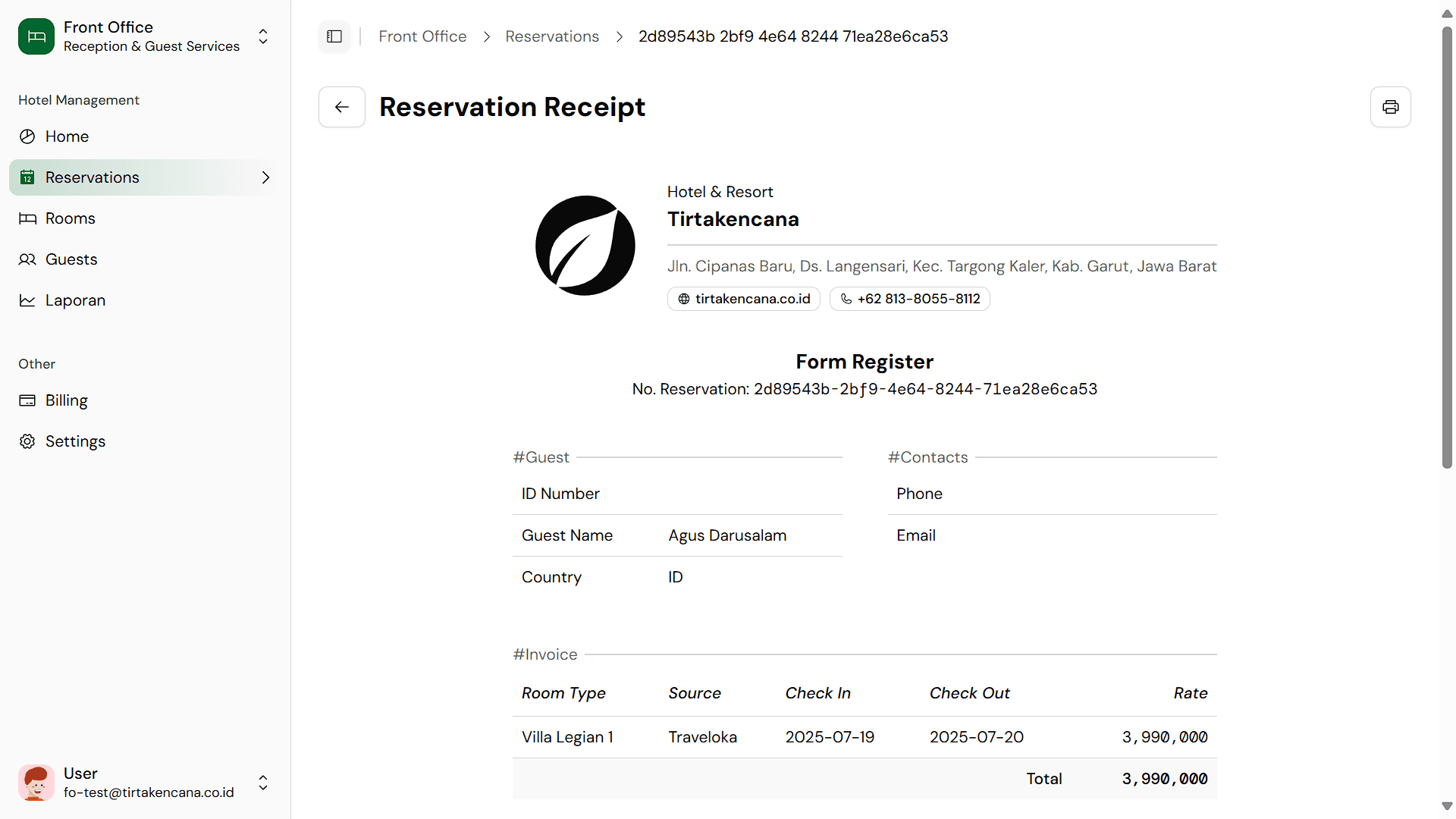
Task: Open Home in the sidebar
Action: click(x=67, y=136)
